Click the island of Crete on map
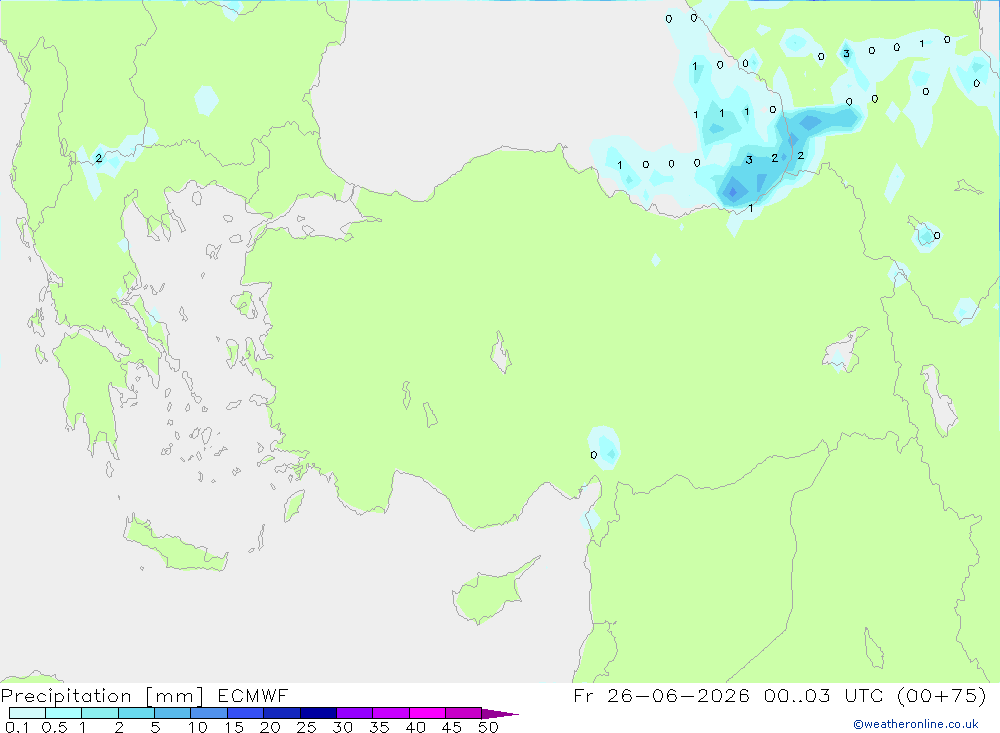The width and height of the screenshot is (1000, 733). [x=174, y=544]
